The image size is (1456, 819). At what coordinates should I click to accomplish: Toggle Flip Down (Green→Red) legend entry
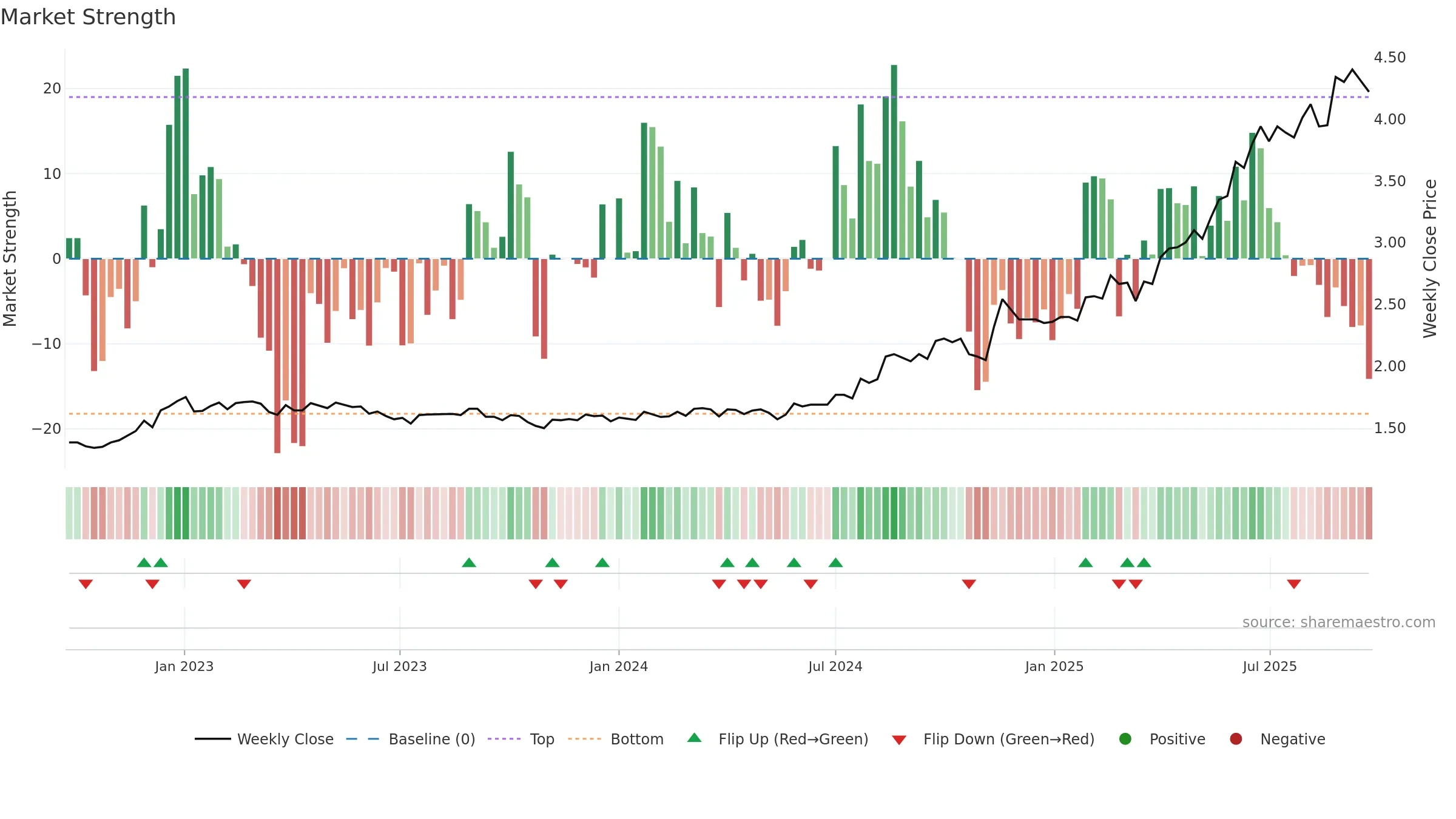[x=993, y=739]
